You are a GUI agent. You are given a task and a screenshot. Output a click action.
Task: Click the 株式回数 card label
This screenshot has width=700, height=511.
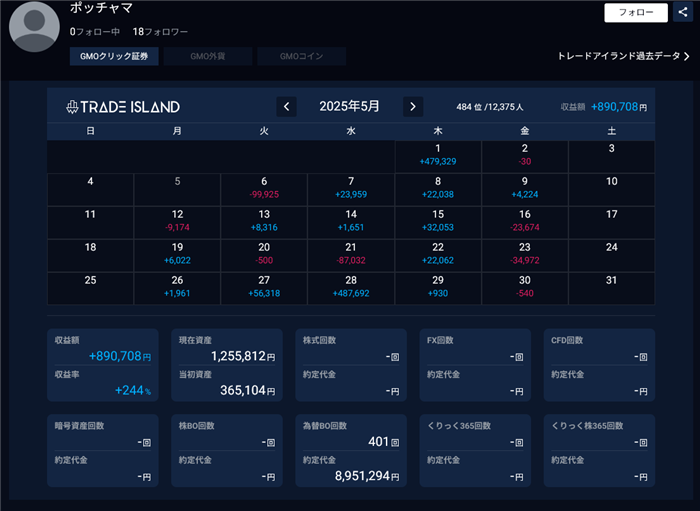tap(319, 340)
